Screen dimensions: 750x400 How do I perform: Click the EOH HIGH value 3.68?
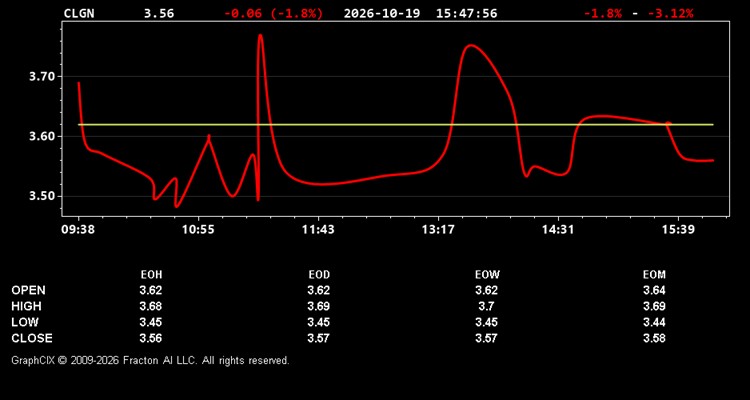click(x=151, y=306)
